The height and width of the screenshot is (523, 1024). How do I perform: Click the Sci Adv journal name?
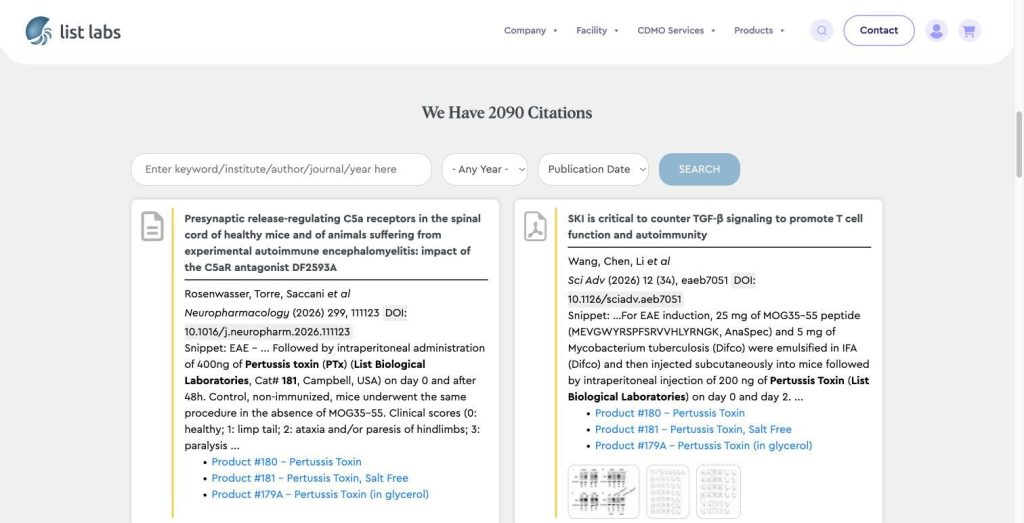tap(586, 280)
